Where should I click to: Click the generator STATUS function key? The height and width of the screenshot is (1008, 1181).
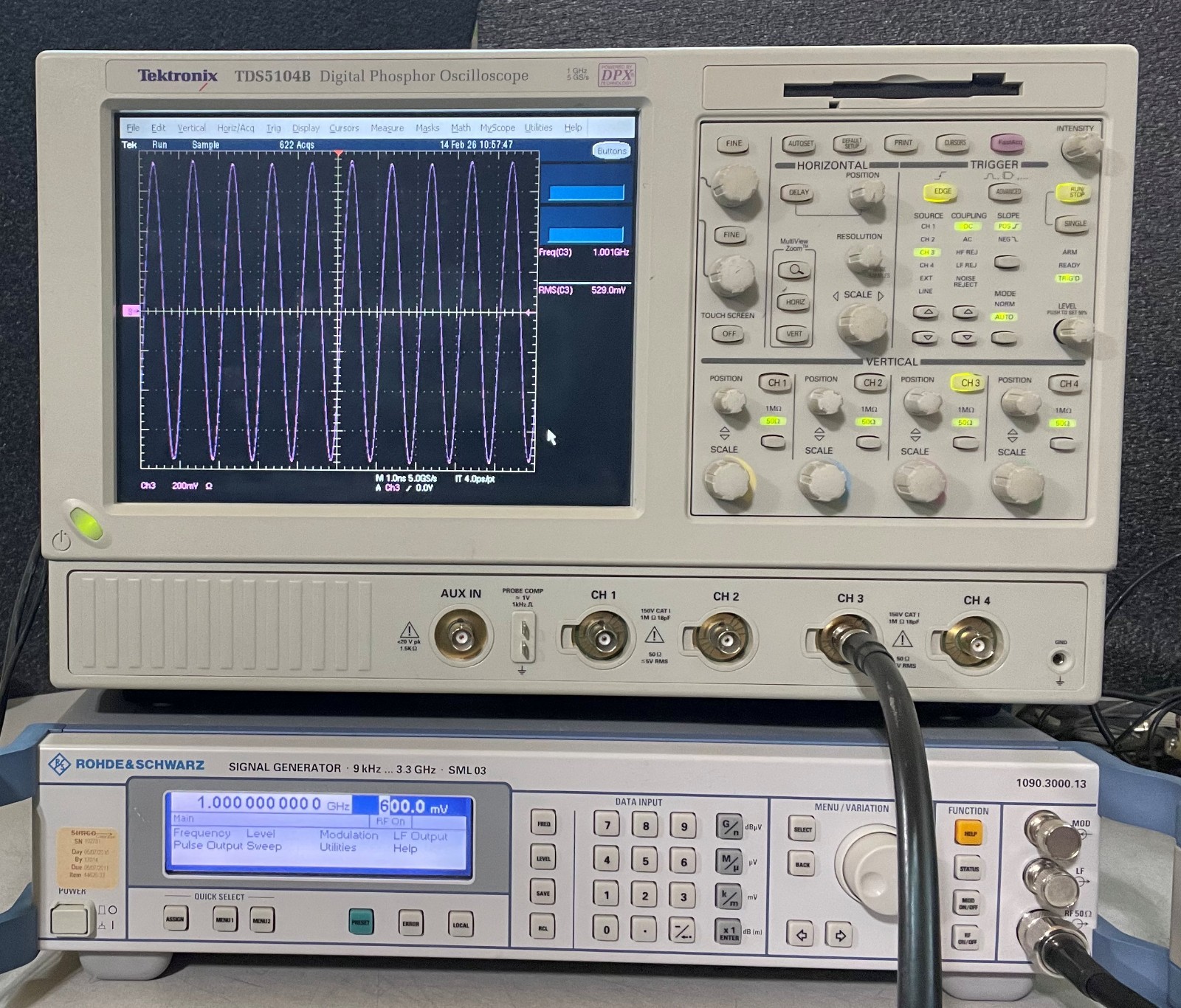969,869
